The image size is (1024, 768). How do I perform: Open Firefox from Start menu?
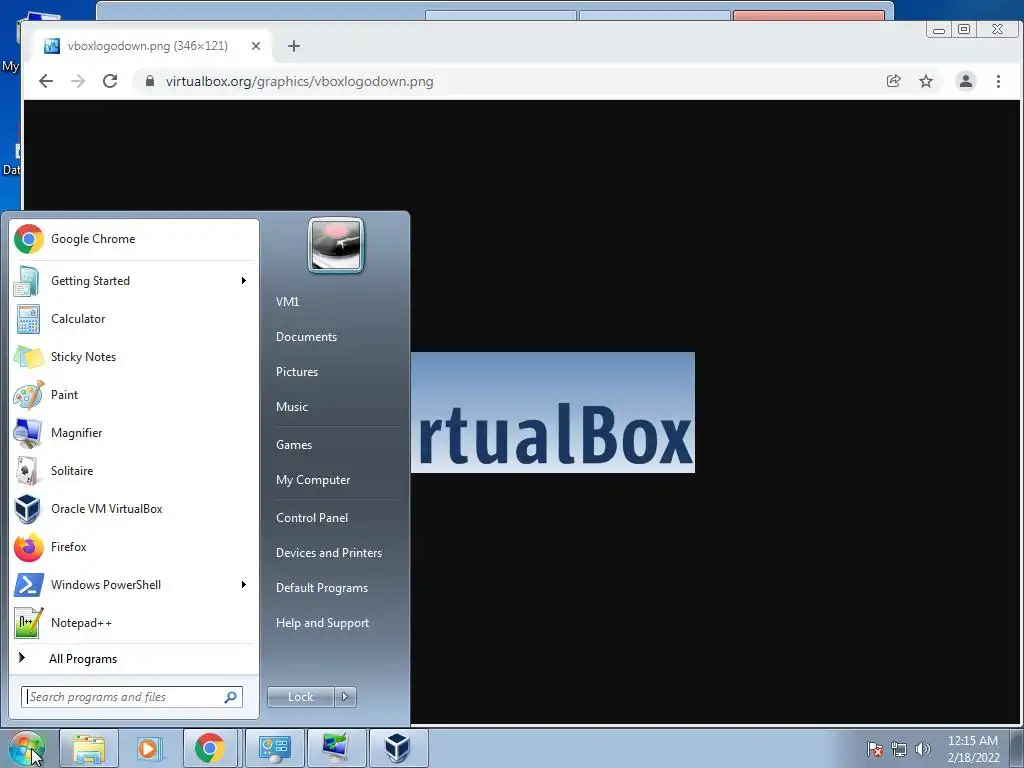pos(134,547)
